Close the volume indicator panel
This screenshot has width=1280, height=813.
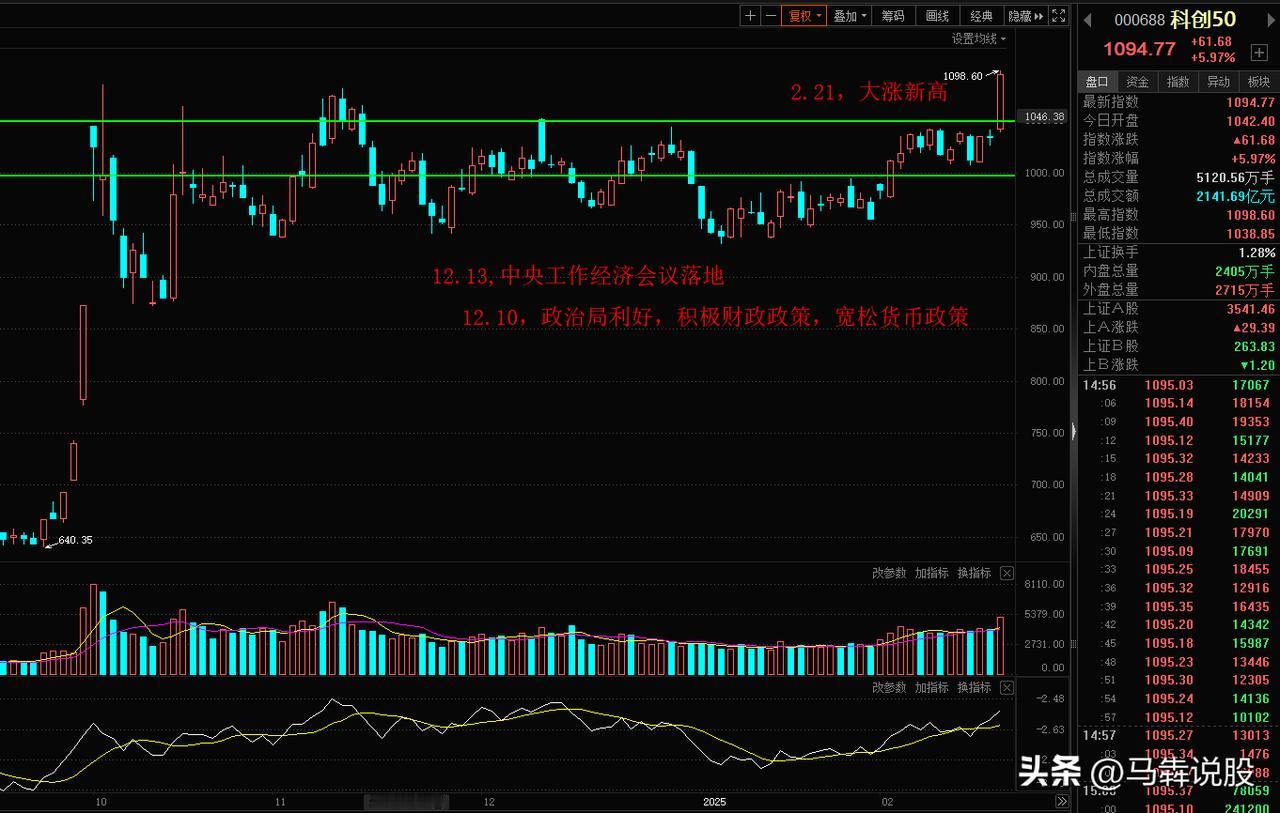pos(1007,573)
